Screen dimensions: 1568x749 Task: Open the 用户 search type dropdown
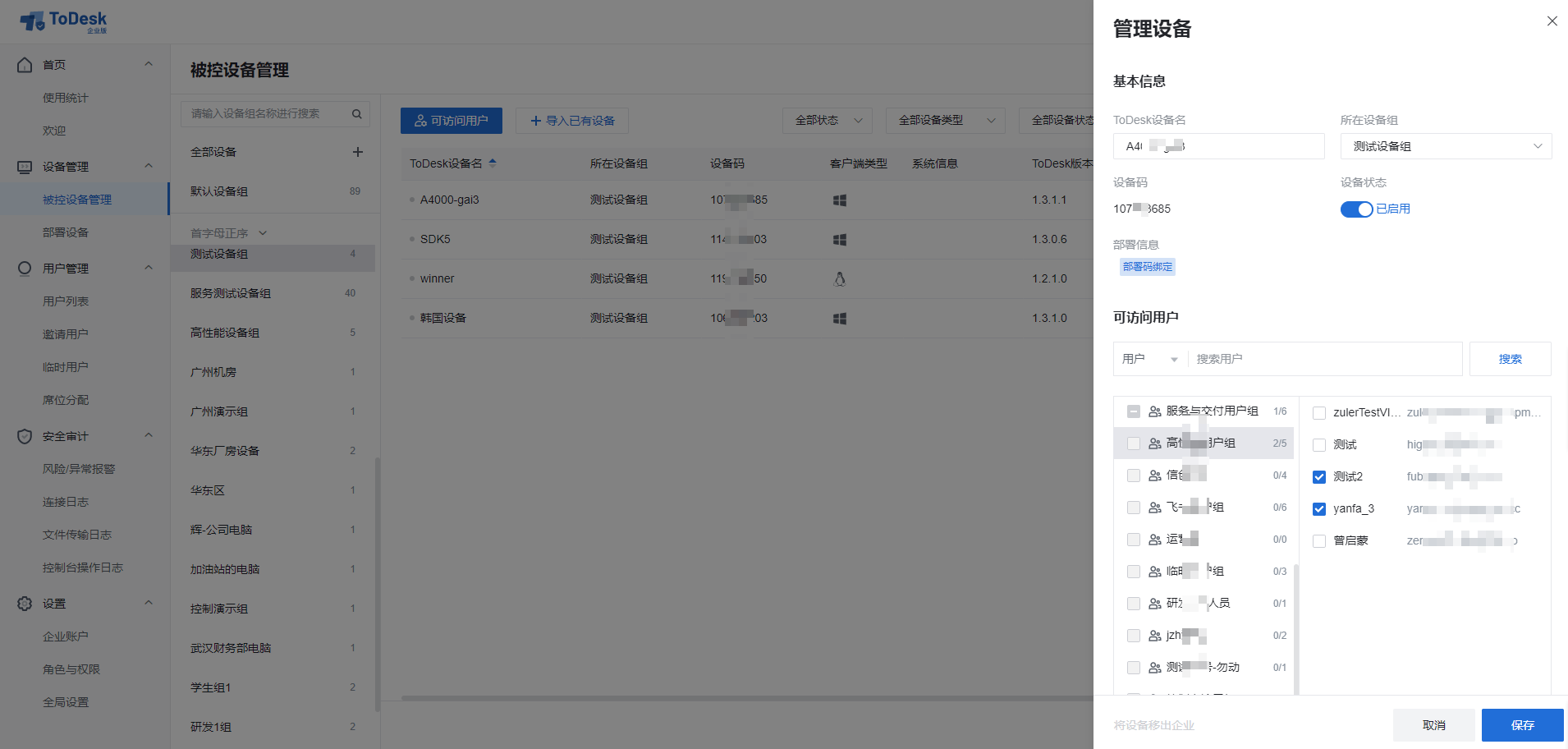pyautogui.click(x=1149, y=359)
